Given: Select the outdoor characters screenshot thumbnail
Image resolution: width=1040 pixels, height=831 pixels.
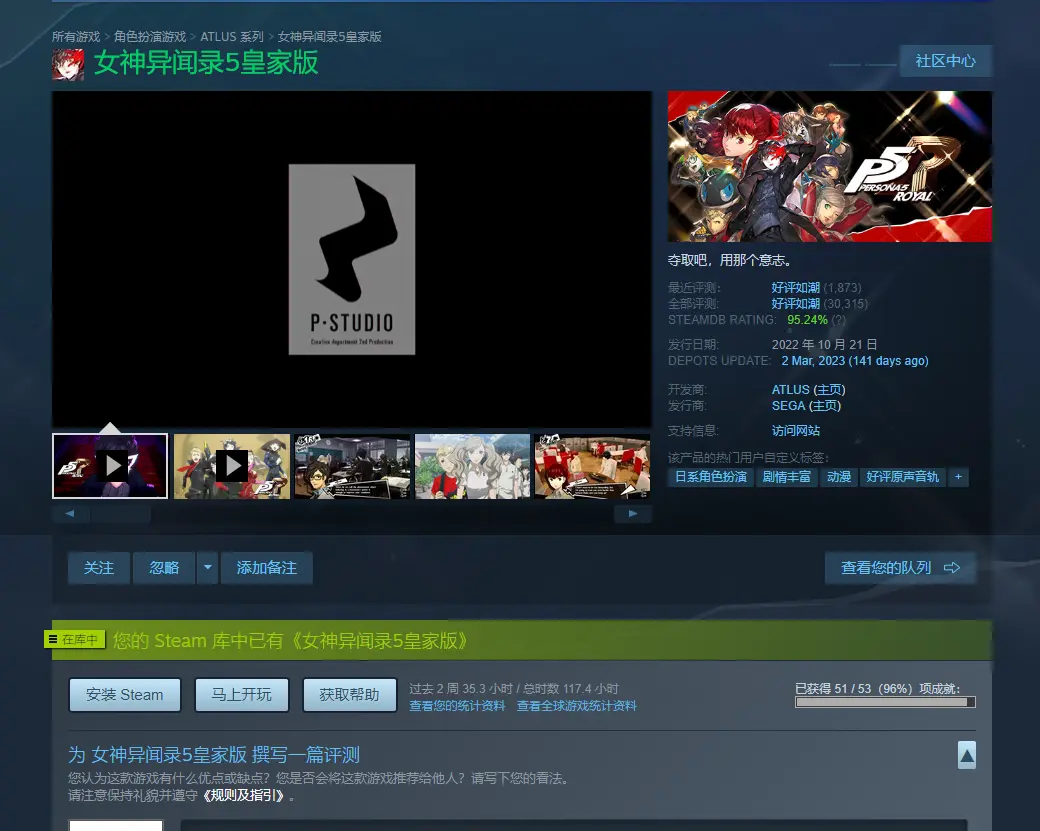Looking at the screenshot, I should coord(472,466).
